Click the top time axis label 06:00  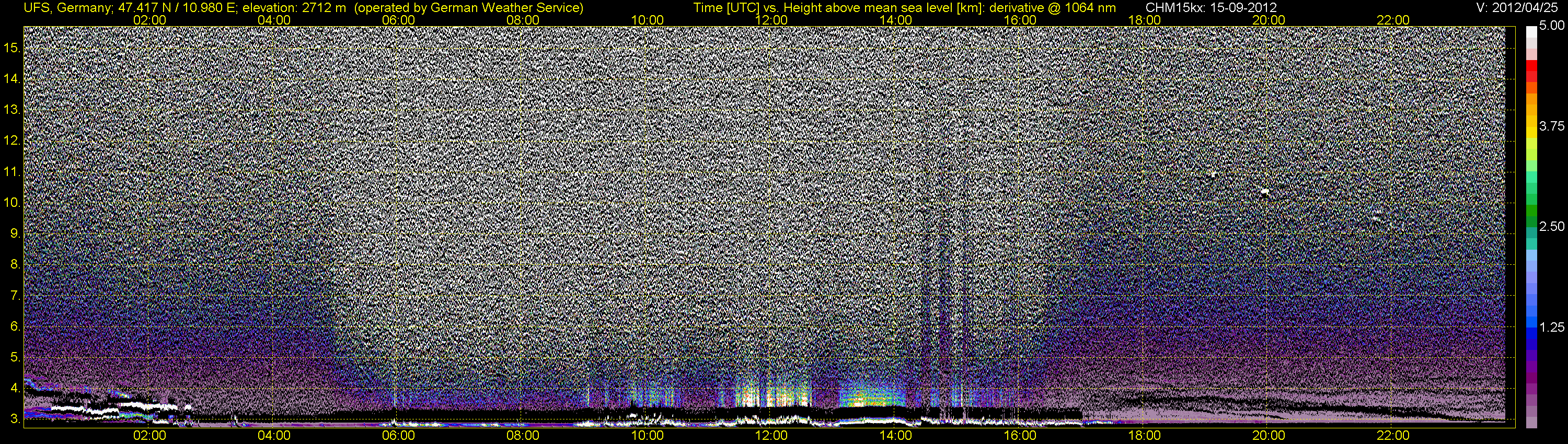click(x=398, y=20)
